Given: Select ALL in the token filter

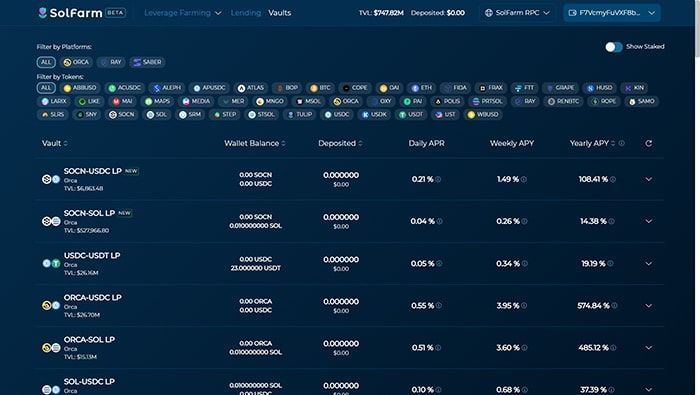Looking at the screenshot, I should 46,88.
